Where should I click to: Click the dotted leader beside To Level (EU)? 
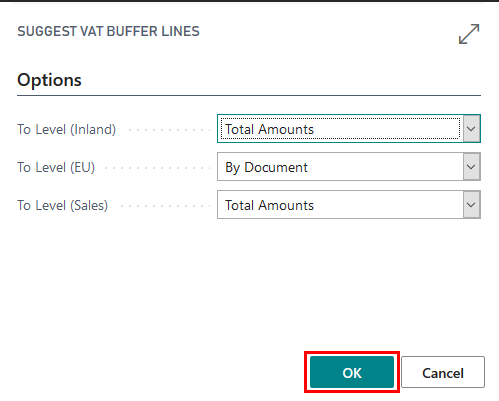[x=157, y=168]
